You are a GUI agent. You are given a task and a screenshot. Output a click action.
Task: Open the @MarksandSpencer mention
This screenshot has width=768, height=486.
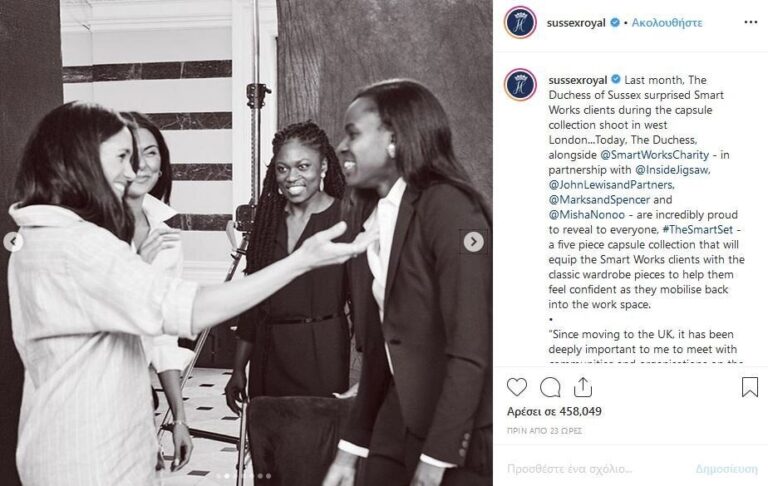(x=599, y=200)
